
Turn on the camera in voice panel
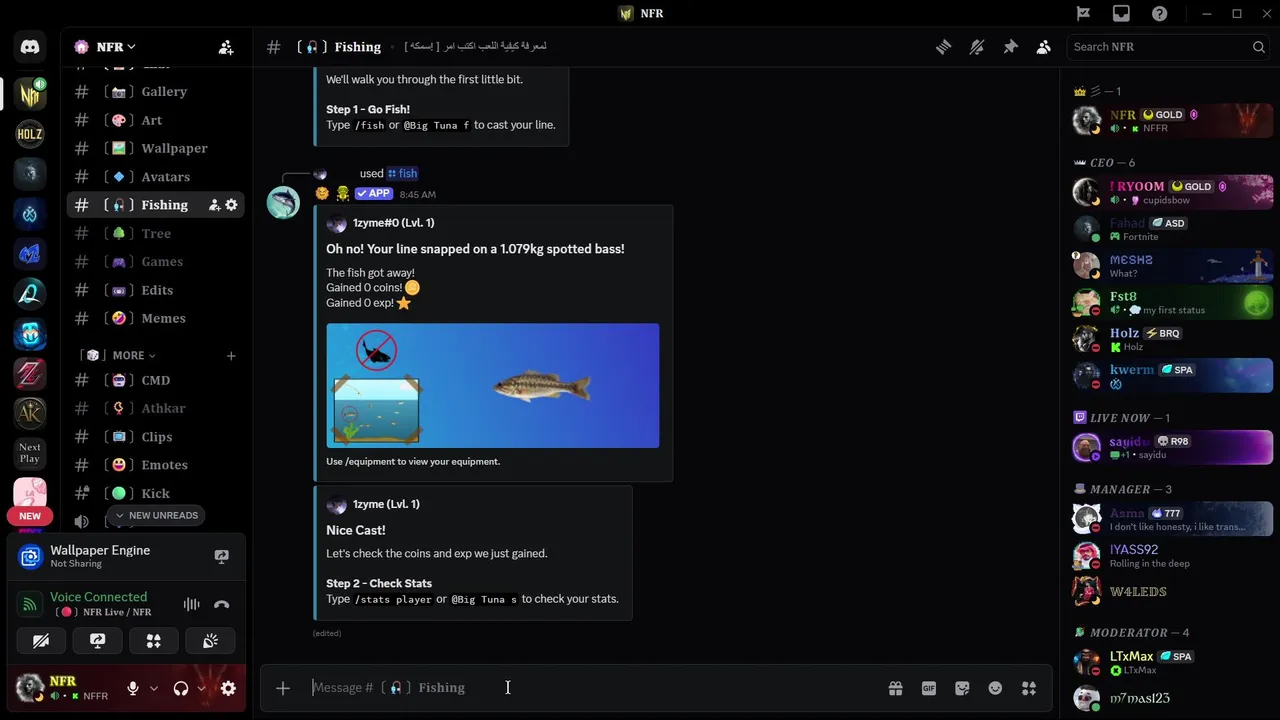[x=41, y=641]
